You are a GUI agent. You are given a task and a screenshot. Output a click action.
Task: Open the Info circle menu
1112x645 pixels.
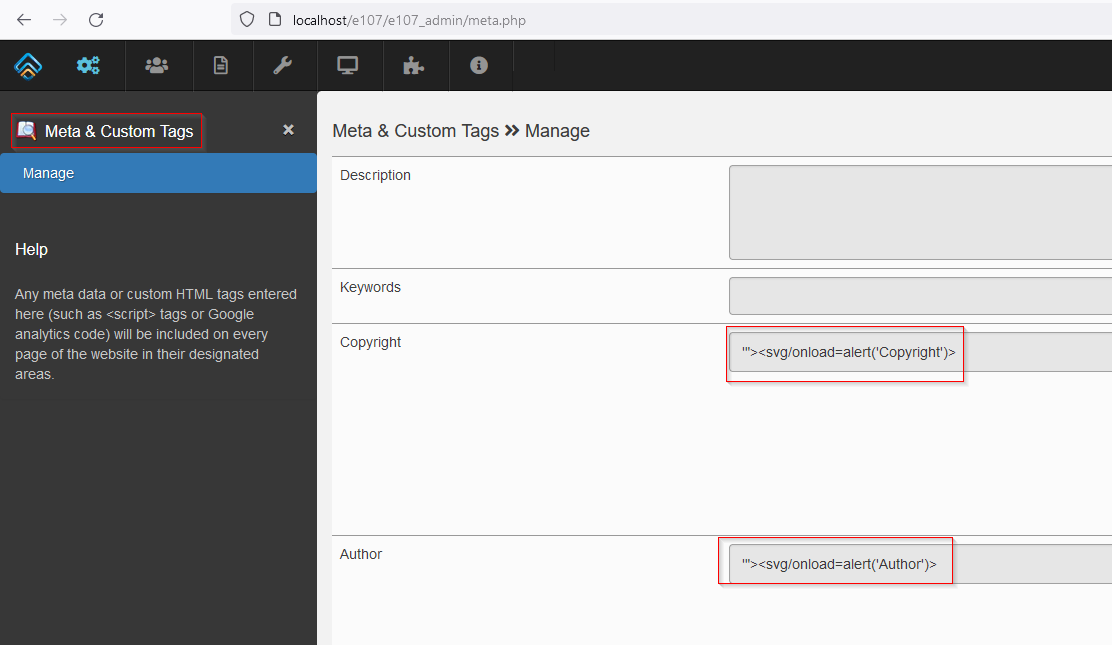479,65
